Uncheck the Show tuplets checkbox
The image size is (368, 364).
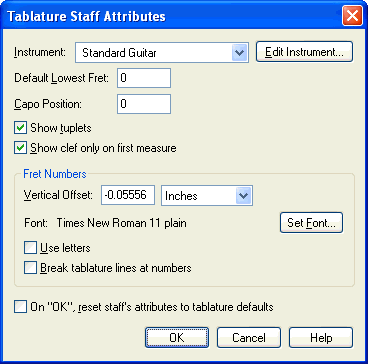pyautogui.click(x=21, y=128)
